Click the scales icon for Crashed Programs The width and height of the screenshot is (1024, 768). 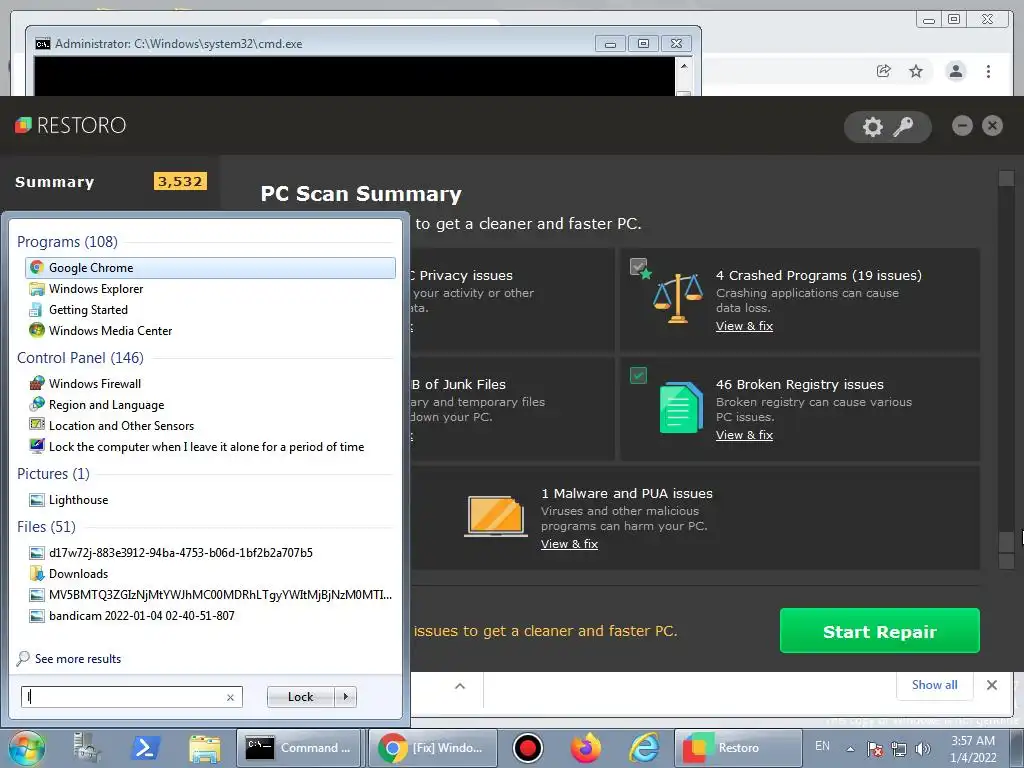coord(678,299)
